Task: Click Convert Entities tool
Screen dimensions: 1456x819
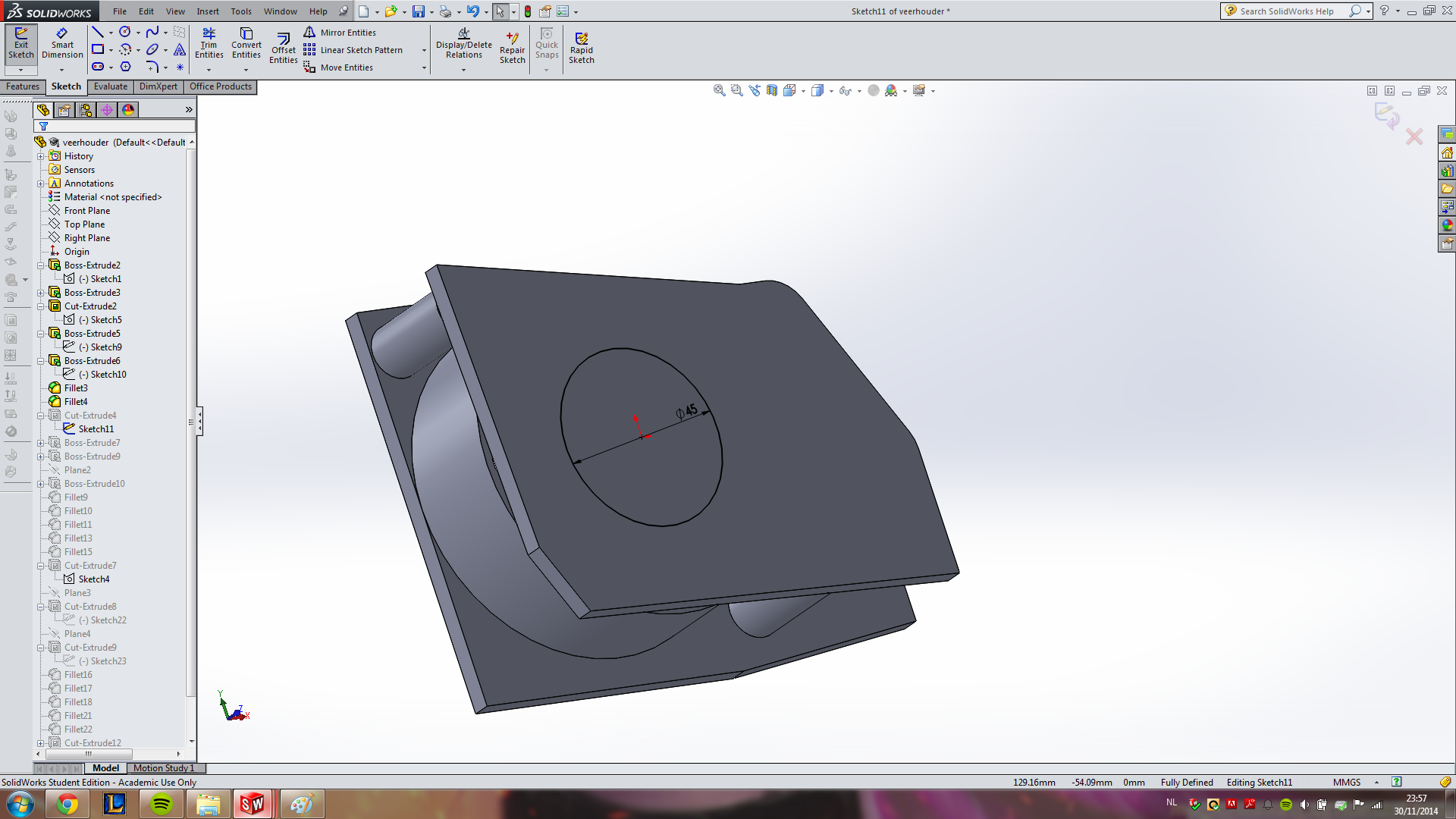Action: tap(246, 43)
